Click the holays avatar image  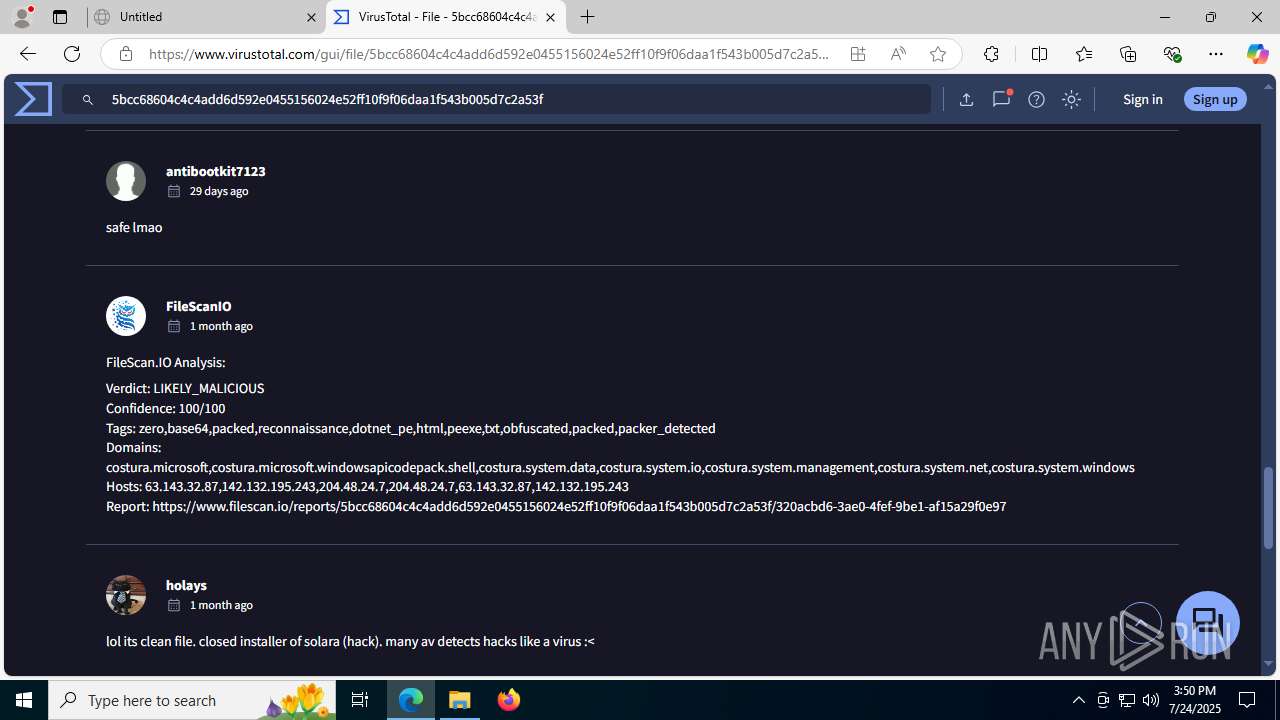pyautogui.click(x=126, y=595)
